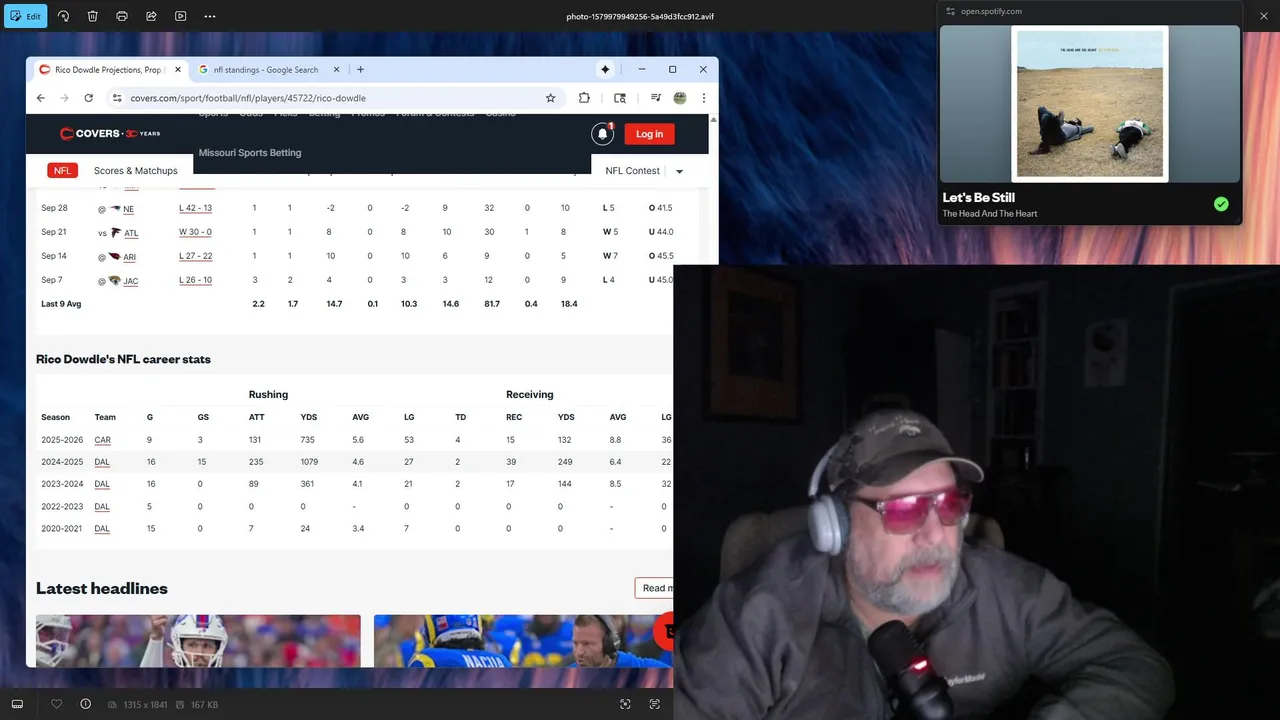Click the tab search icon in Chrome toolbar
The height and width of the screenshot is (720, 1280).
(x=620, y=98)
